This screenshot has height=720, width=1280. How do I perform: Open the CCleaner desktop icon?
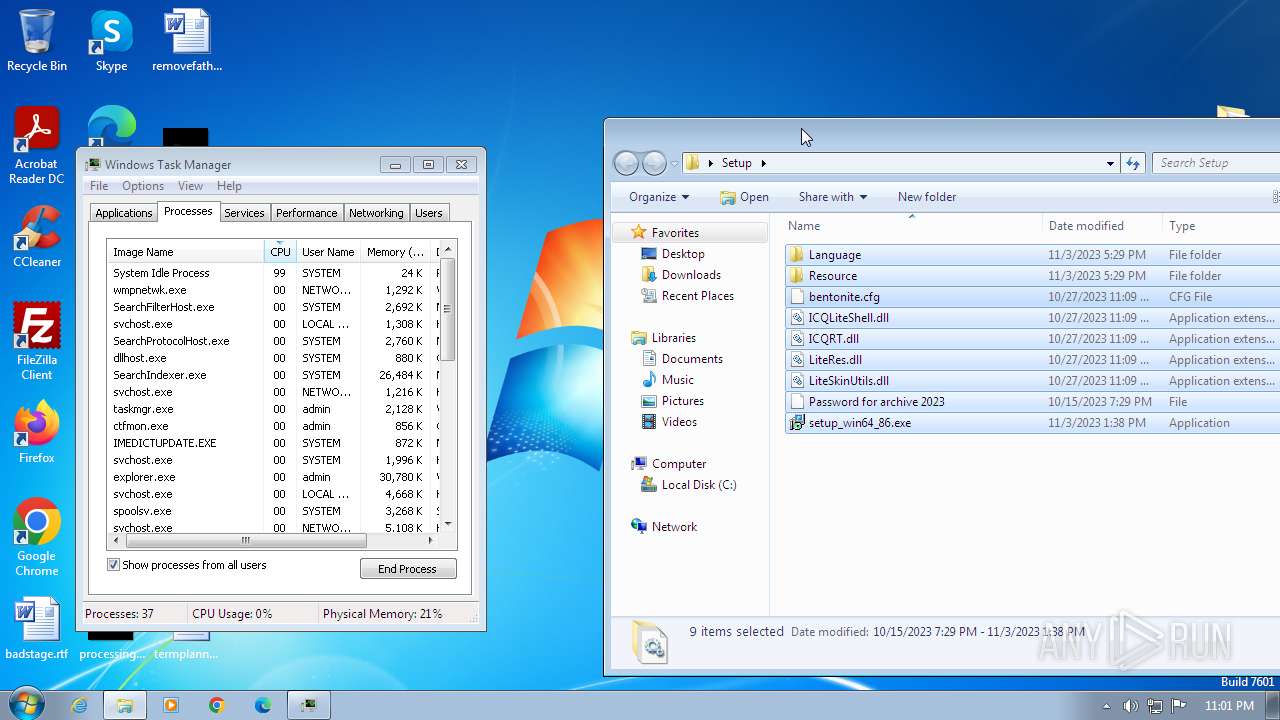coord(37,237)
